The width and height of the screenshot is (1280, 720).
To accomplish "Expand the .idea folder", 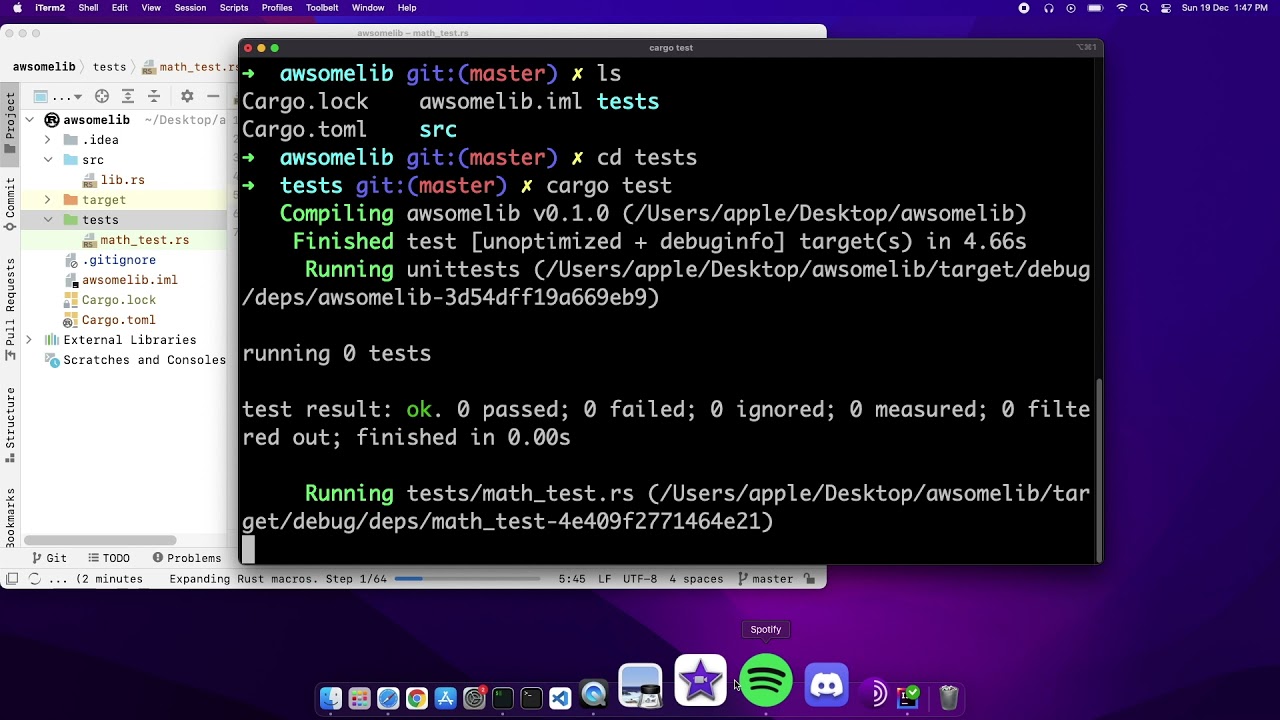I will pos(47,140).
